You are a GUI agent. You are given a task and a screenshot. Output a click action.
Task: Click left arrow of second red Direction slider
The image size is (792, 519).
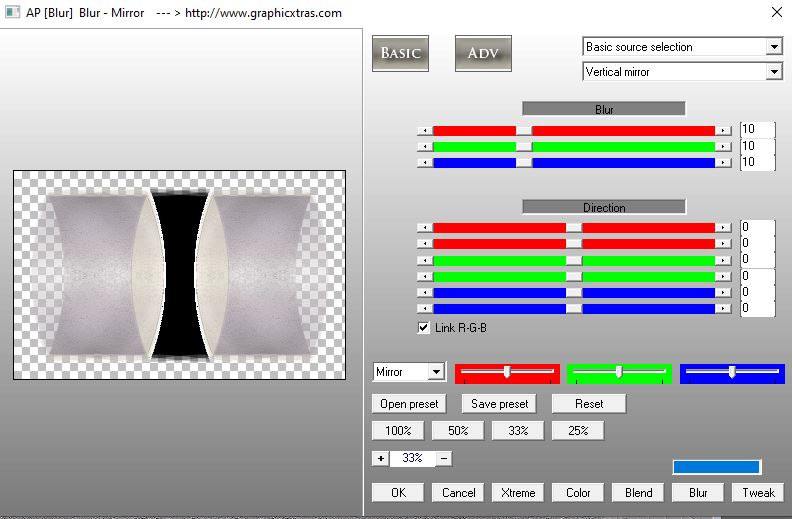tap(425, 244)
